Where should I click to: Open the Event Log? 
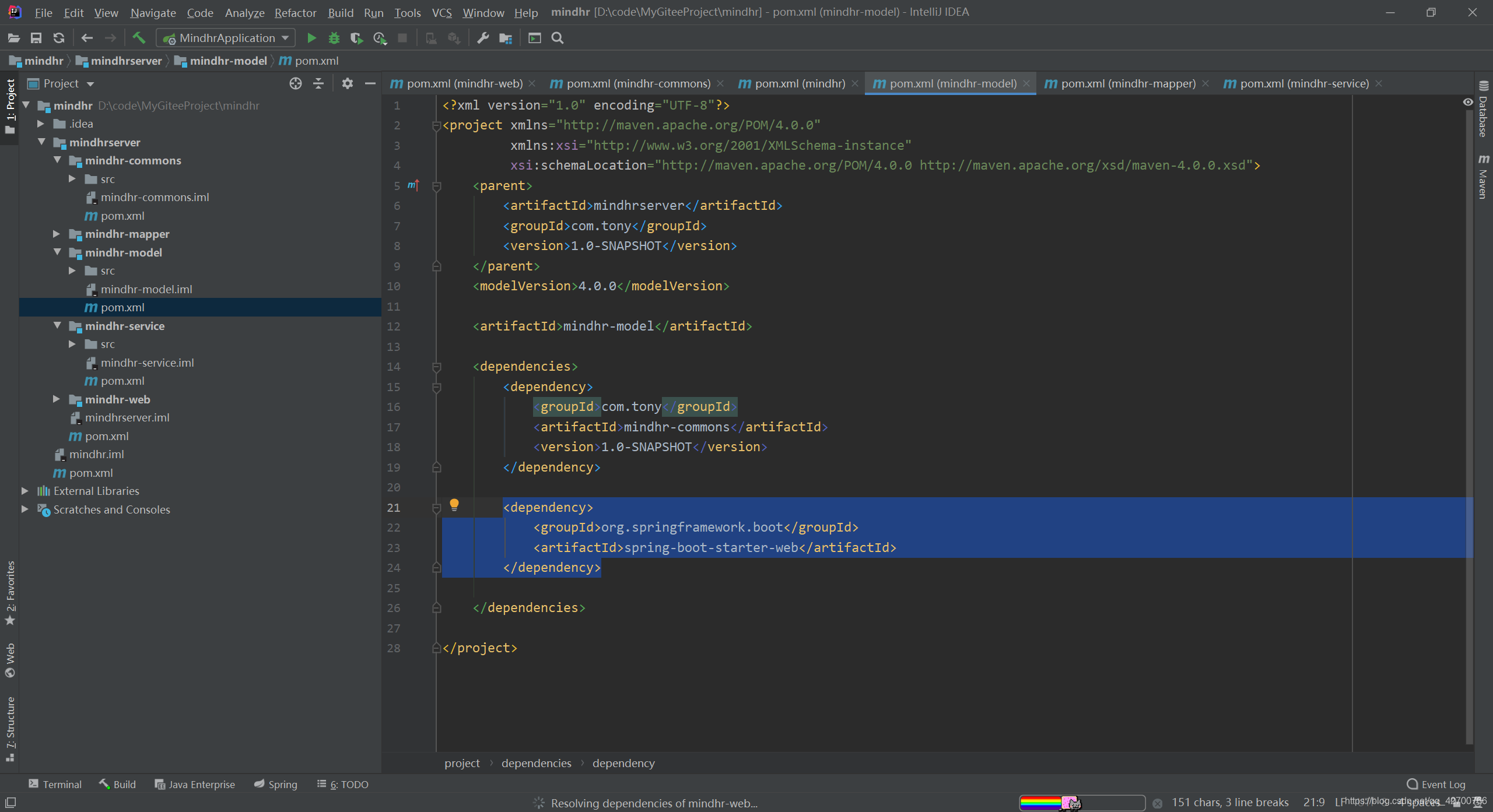1436,785
